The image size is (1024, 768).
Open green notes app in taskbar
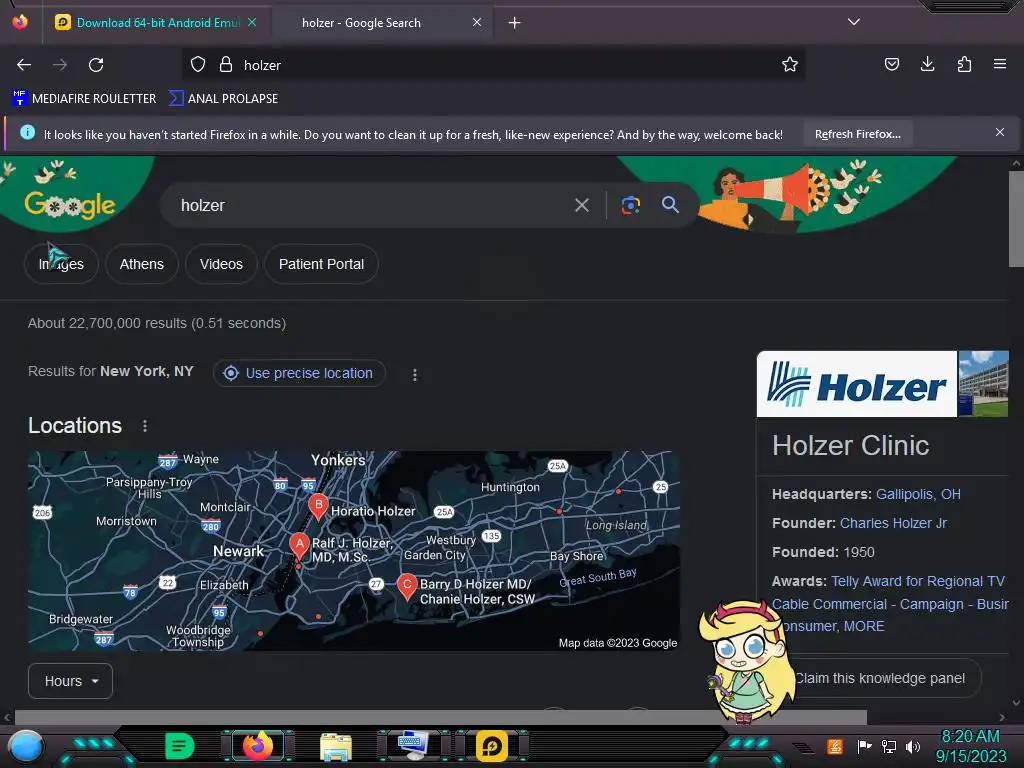(x=179, y=746)
